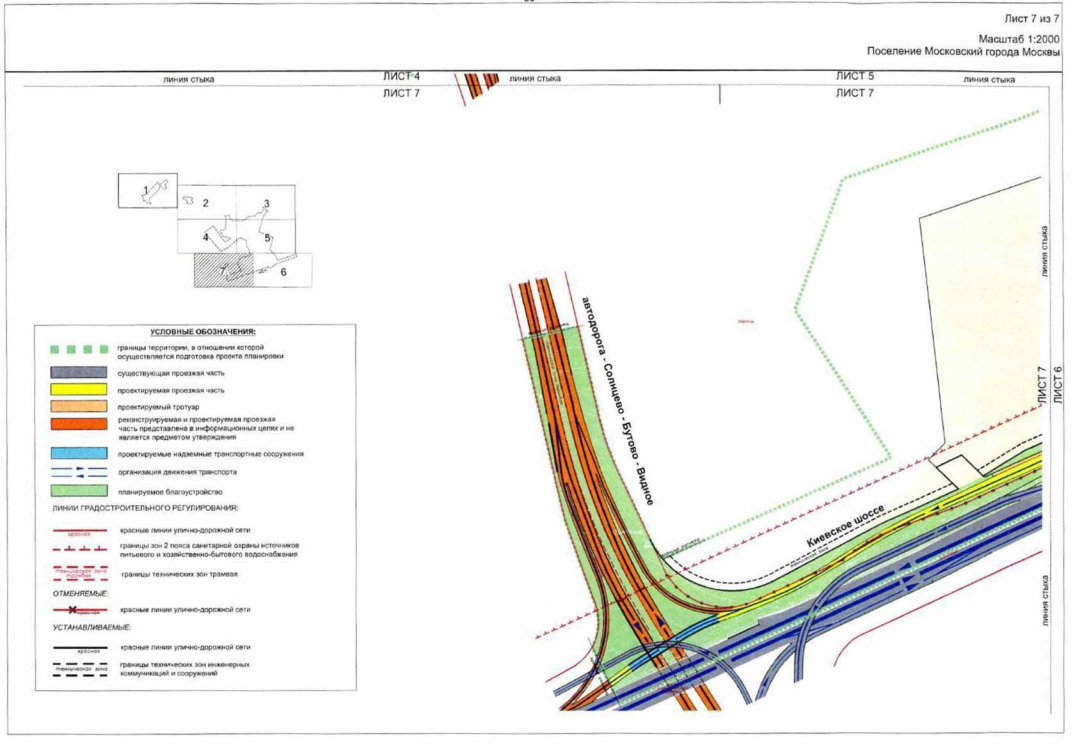Select hatched sheet 7 in the index map
Image resolution: width=1073 pixels, height=745 pixels.
pyautogui.click(x=224, y=270)
